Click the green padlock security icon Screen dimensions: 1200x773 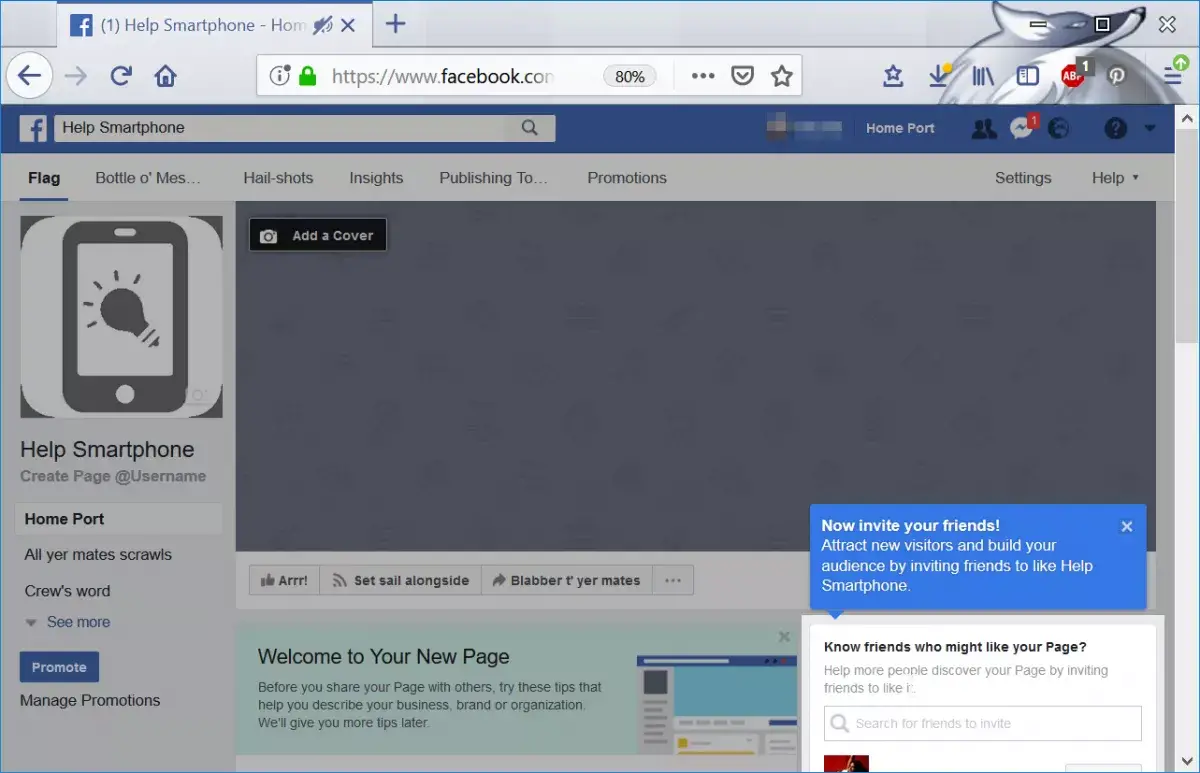point(308,76)
